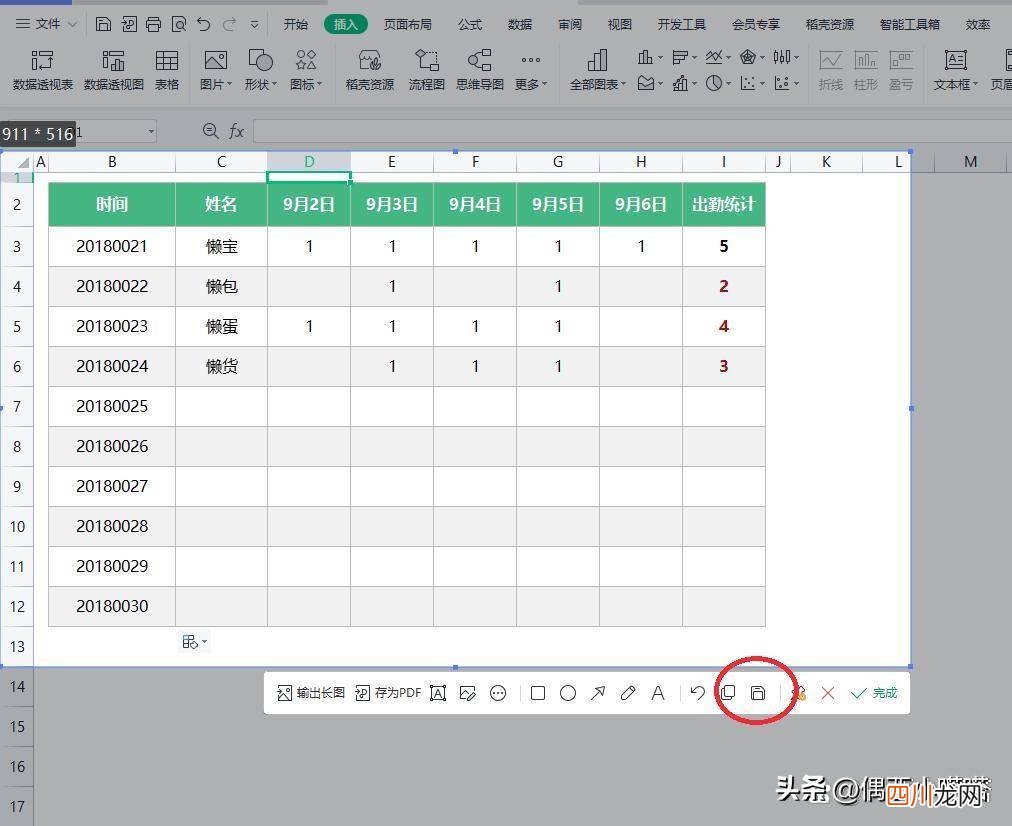Click the Save icon in quick access toolbar
This screenshot has width=1012, height=826.
[x=103, y=25]
